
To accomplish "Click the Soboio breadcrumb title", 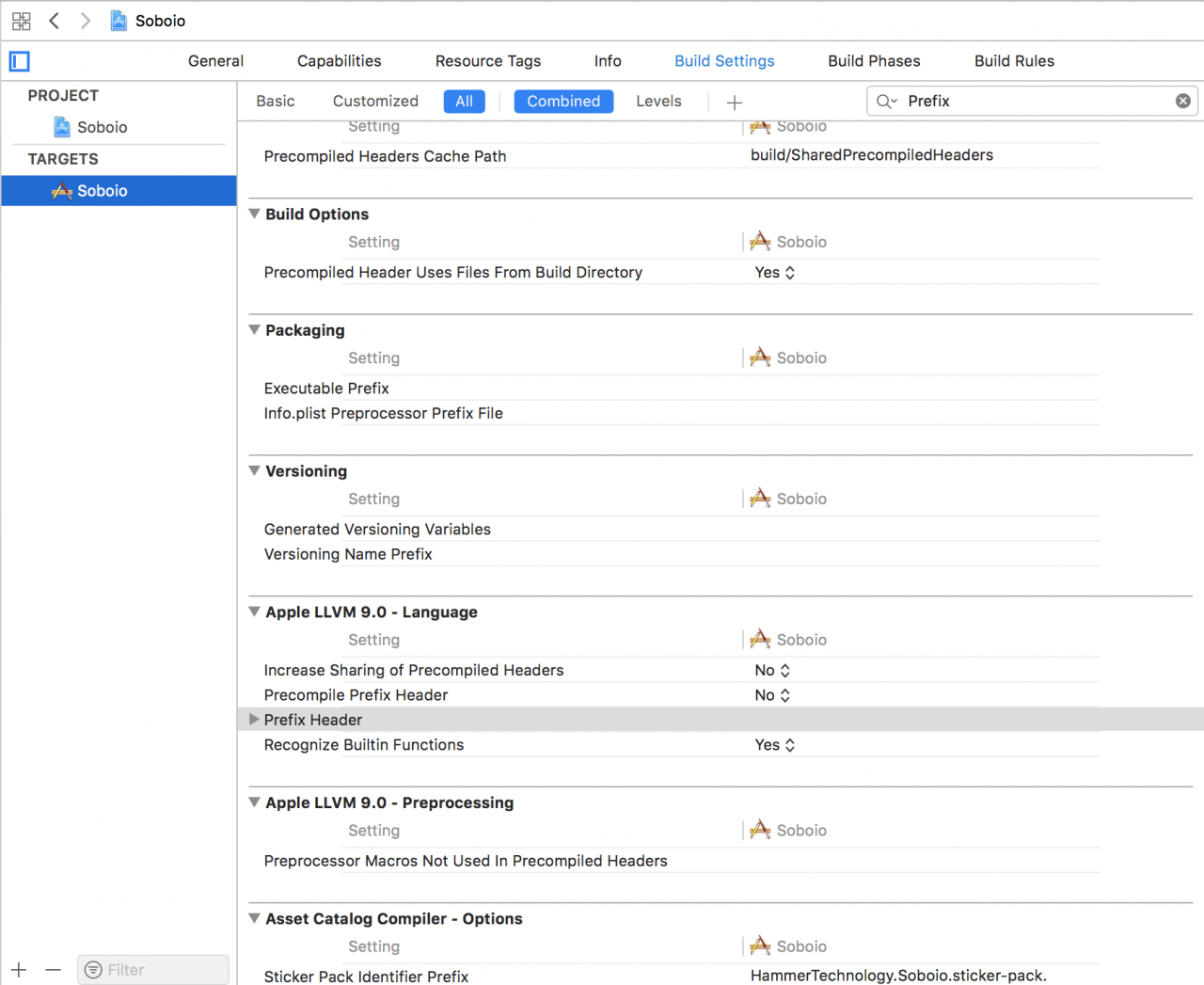I will (160, 21).
